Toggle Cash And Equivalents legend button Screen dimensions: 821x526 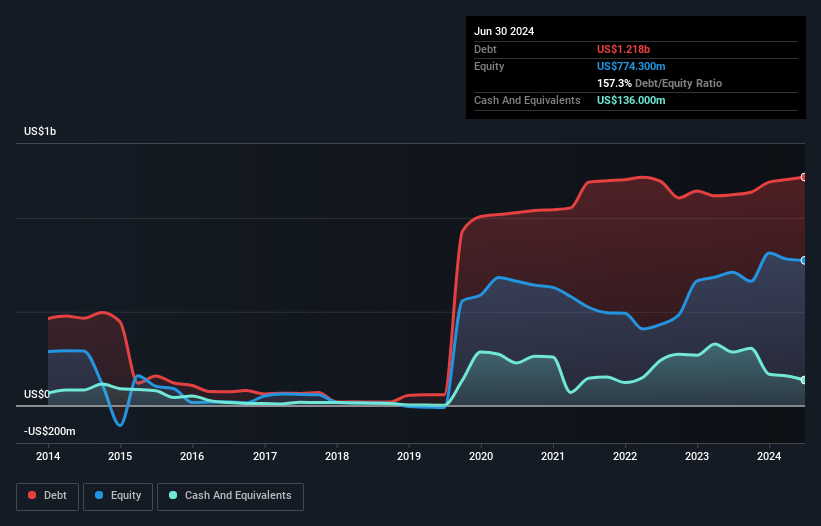point(230,496)
